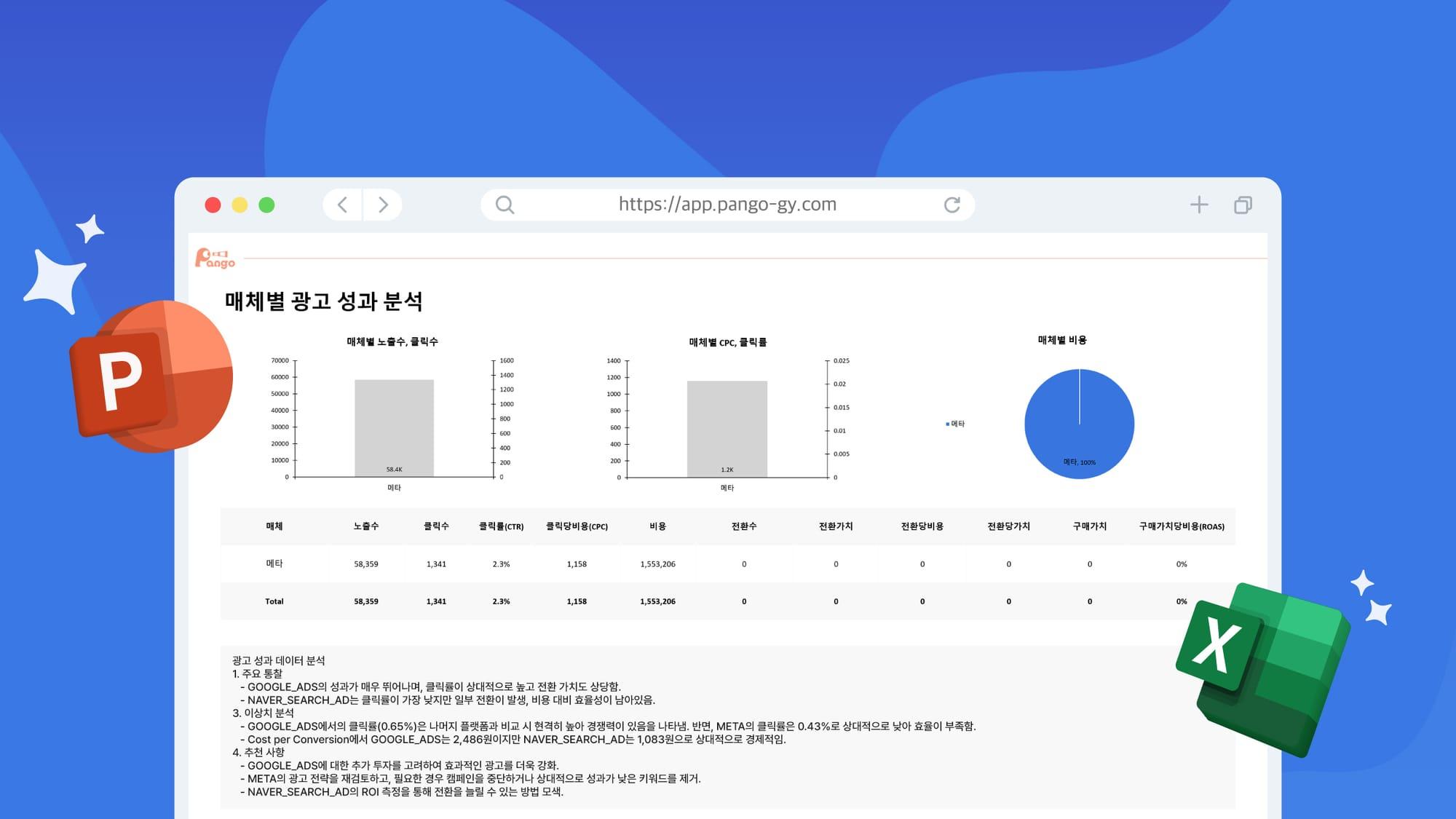Click the 전환수 column header
Viewport: 1456px width, 819px height.
744,526
